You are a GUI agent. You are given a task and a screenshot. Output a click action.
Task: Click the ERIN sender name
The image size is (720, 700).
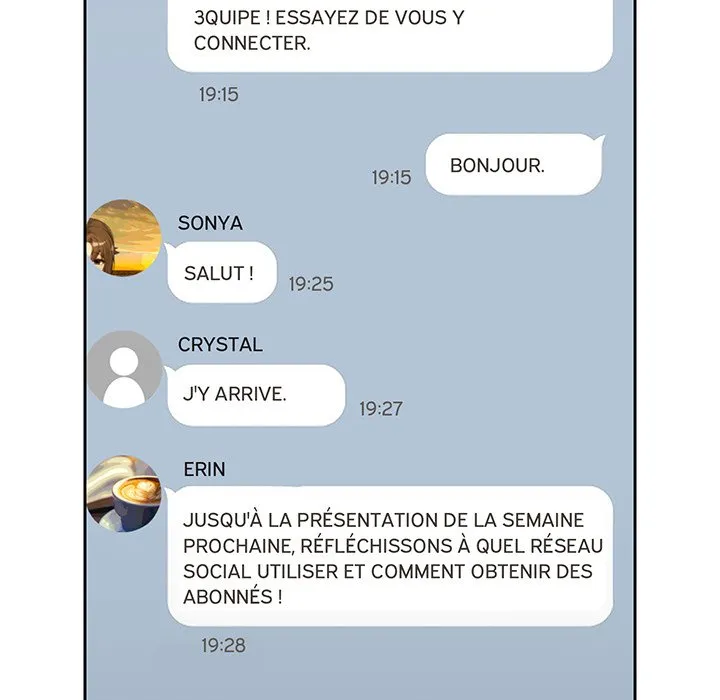click(204, 469)
